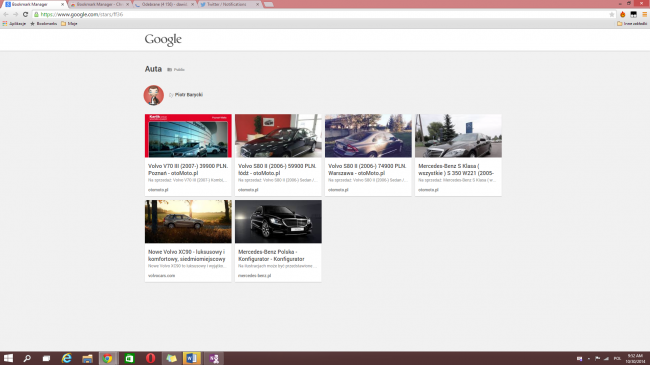This screenshot has width=650, height=365.
Task: Open OneNote from the taskbar
Action: 214,358
